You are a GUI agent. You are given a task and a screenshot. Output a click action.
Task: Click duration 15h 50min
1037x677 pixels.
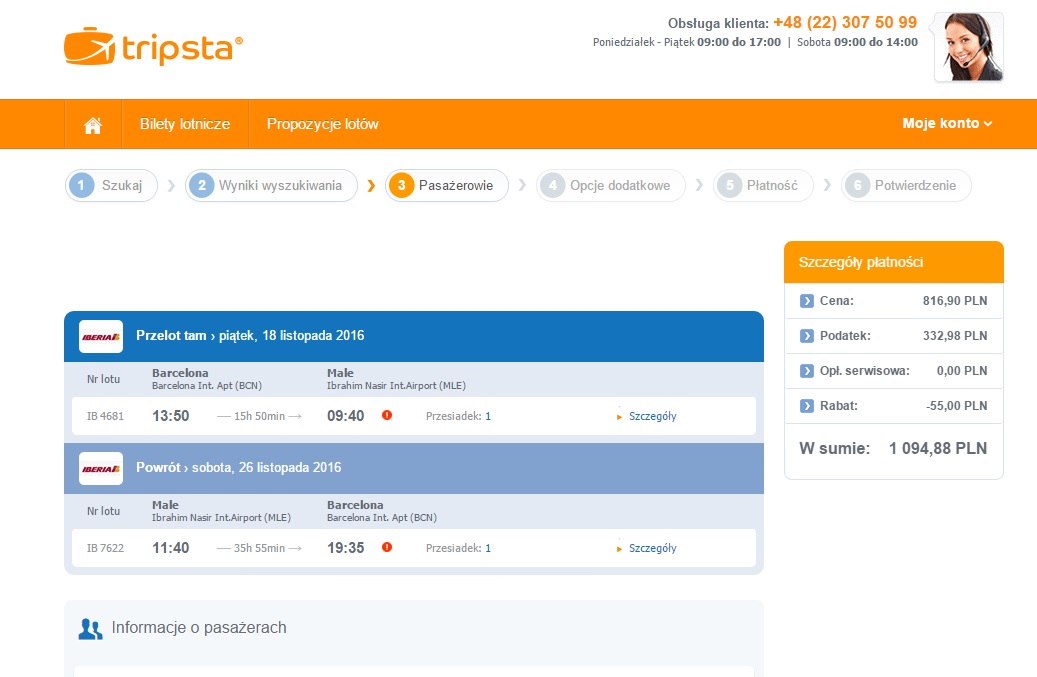pyautogui.click(x=259, y=417)
